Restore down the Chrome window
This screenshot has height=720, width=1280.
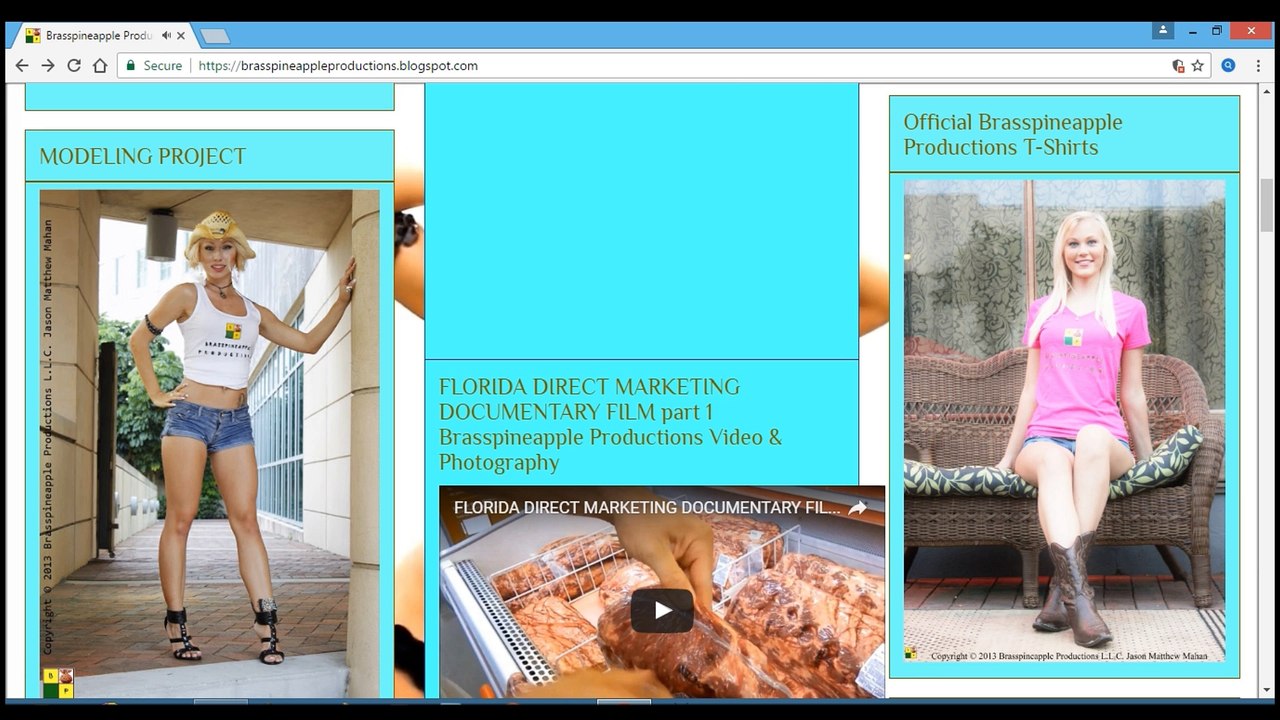1217,31
